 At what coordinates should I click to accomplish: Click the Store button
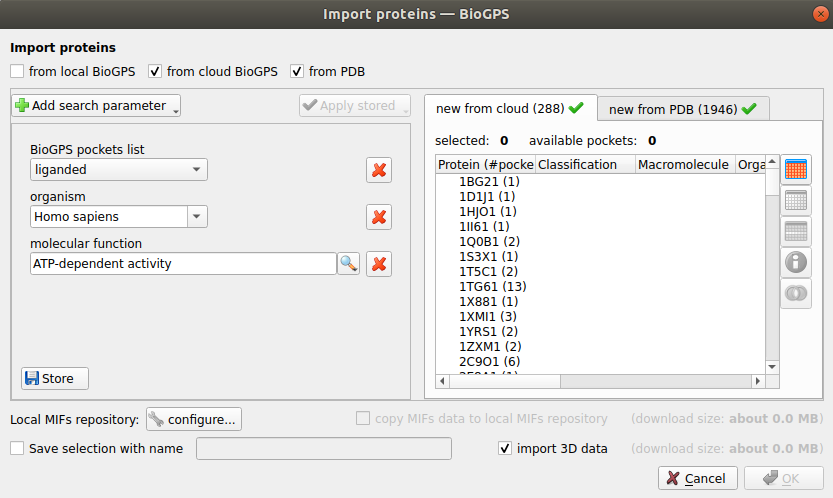pyautogui.click(x=55, y=378)
